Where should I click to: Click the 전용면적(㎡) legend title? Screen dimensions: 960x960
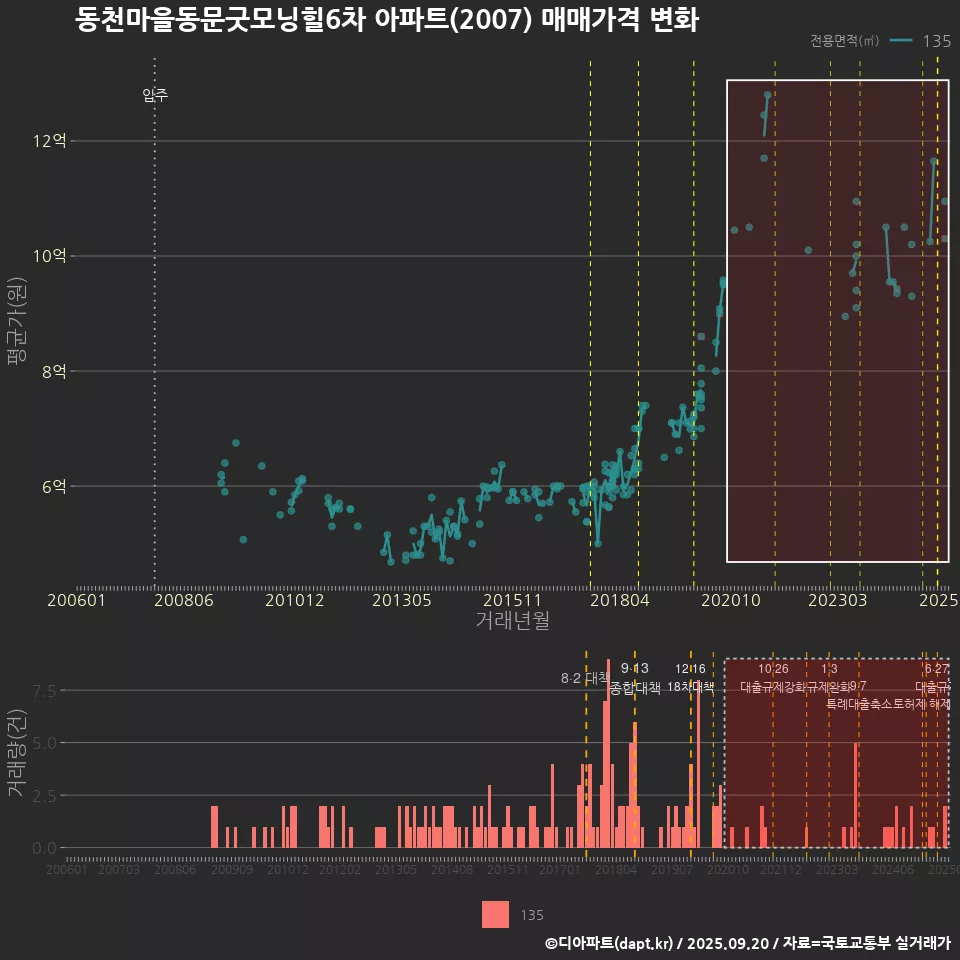click(845, 41)
